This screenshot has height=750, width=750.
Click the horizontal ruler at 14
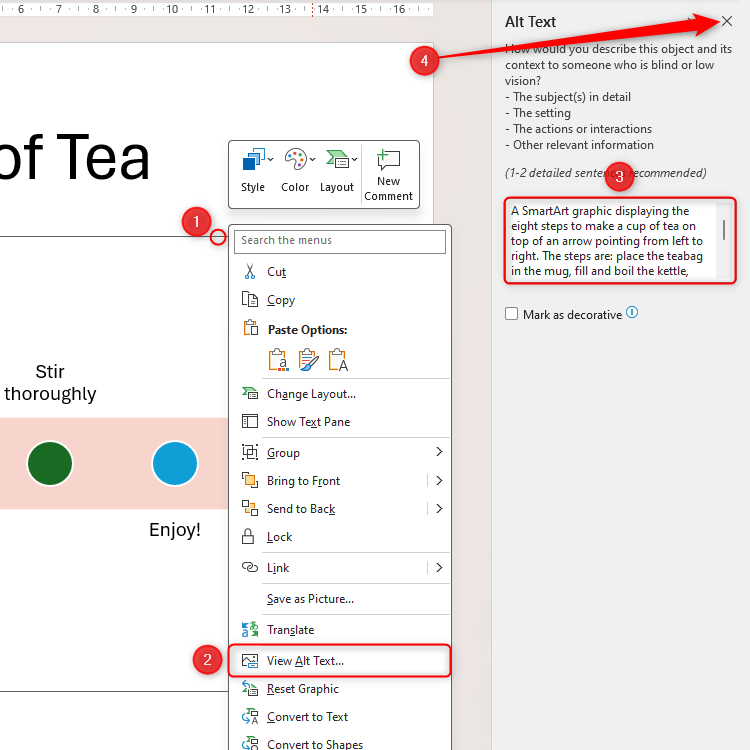click(x=323, y=9)
